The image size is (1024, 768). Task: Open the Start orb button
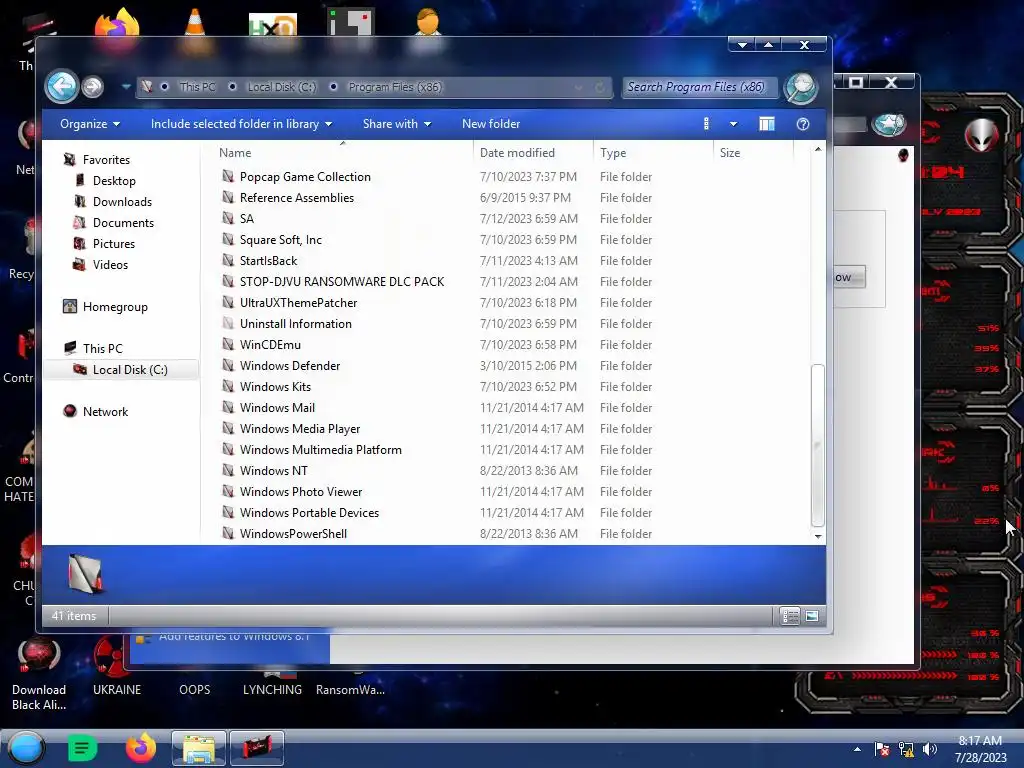[x=26, y=748]
